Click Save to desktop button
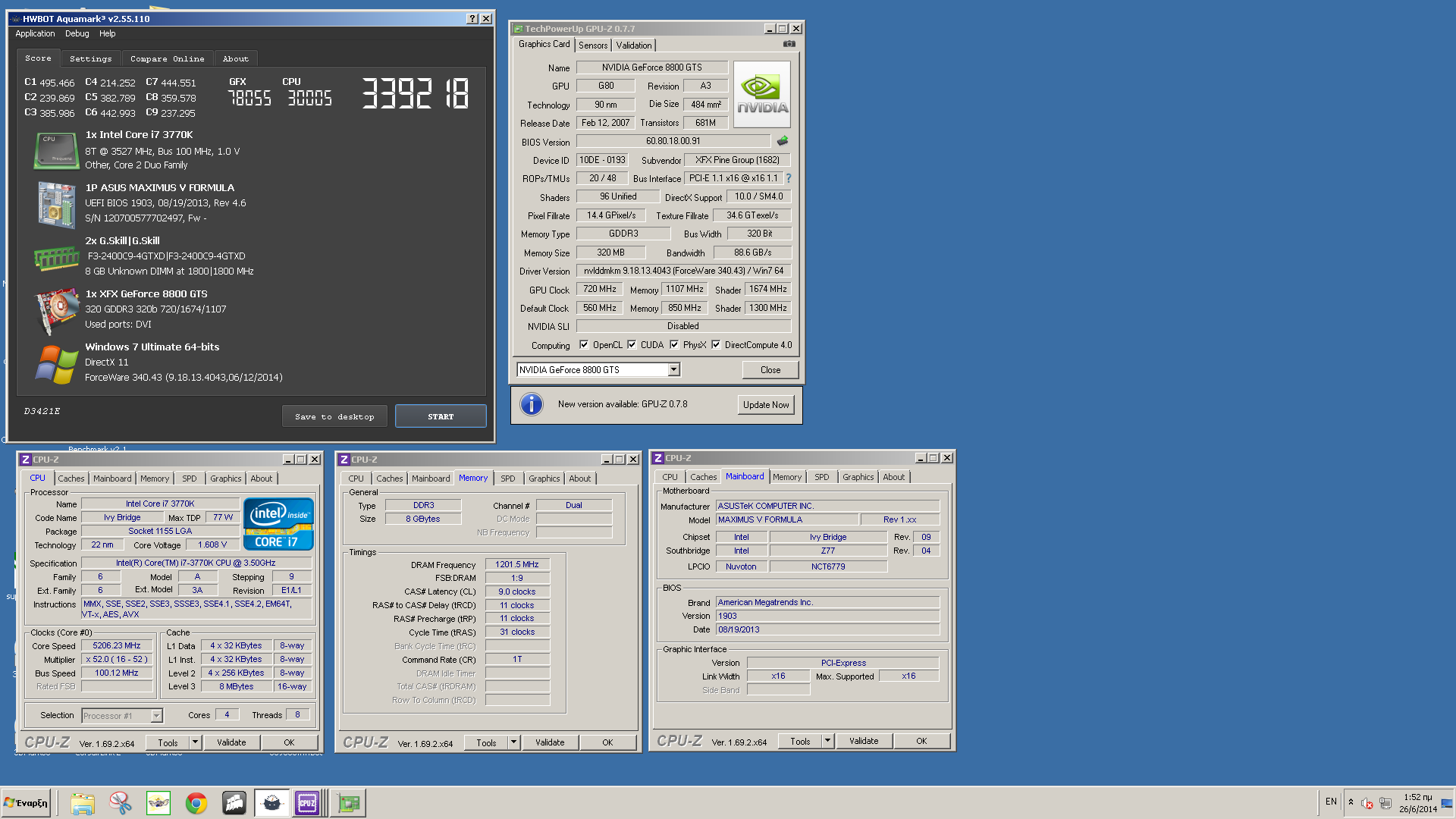1456x819 pixels. 334,416
